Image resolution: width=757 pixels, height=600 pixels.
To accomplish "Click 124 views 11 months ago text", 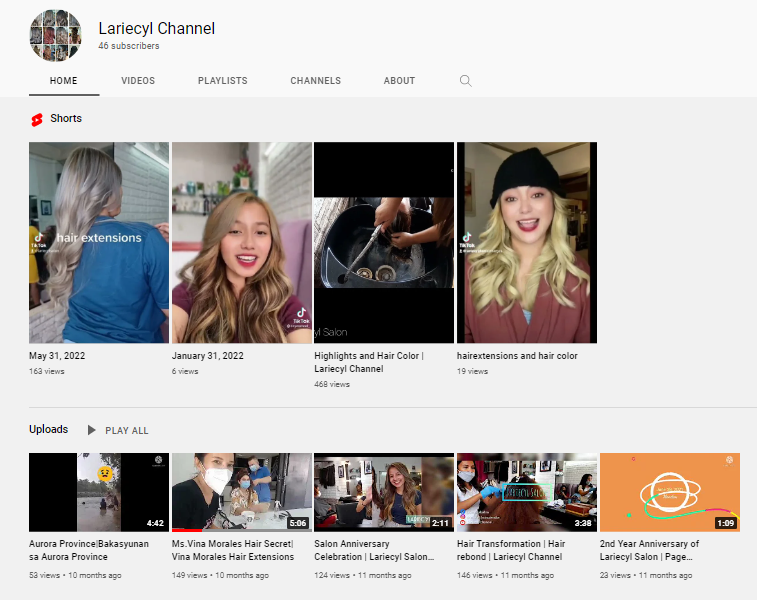I will 363,575.
